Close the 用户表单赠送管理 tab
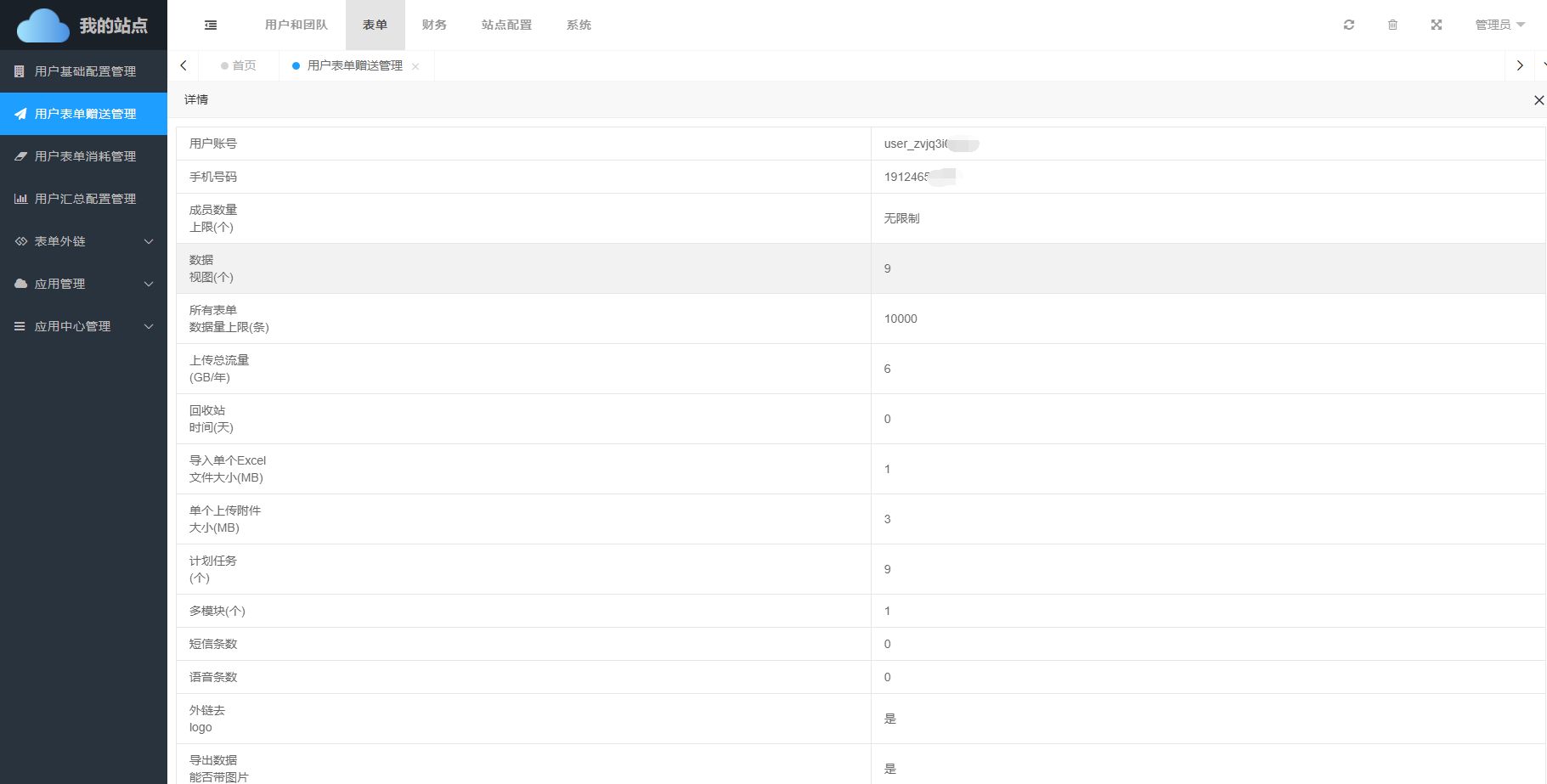The height and width of the screenshot is (784, 1547). click(415, 66)
